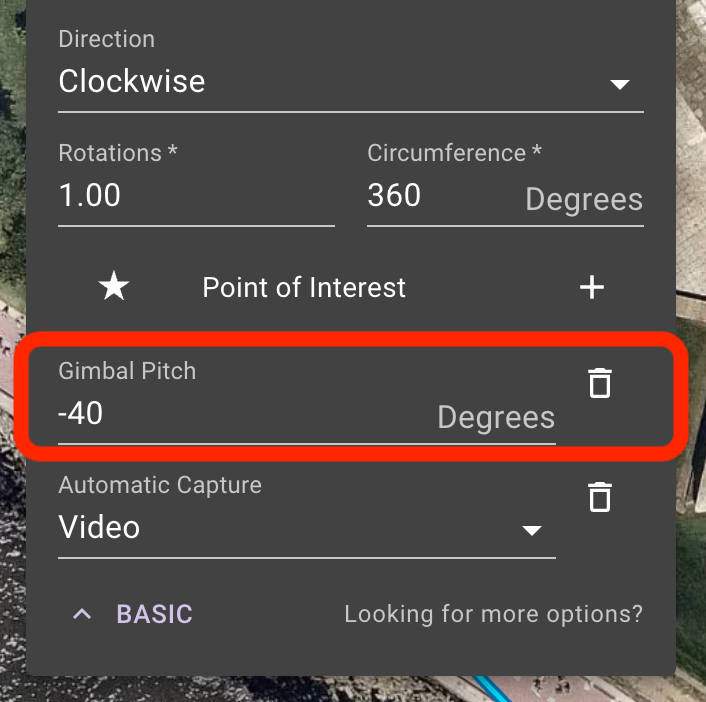Click the star icon beside Point of Interest

click(x=114, y=286)
